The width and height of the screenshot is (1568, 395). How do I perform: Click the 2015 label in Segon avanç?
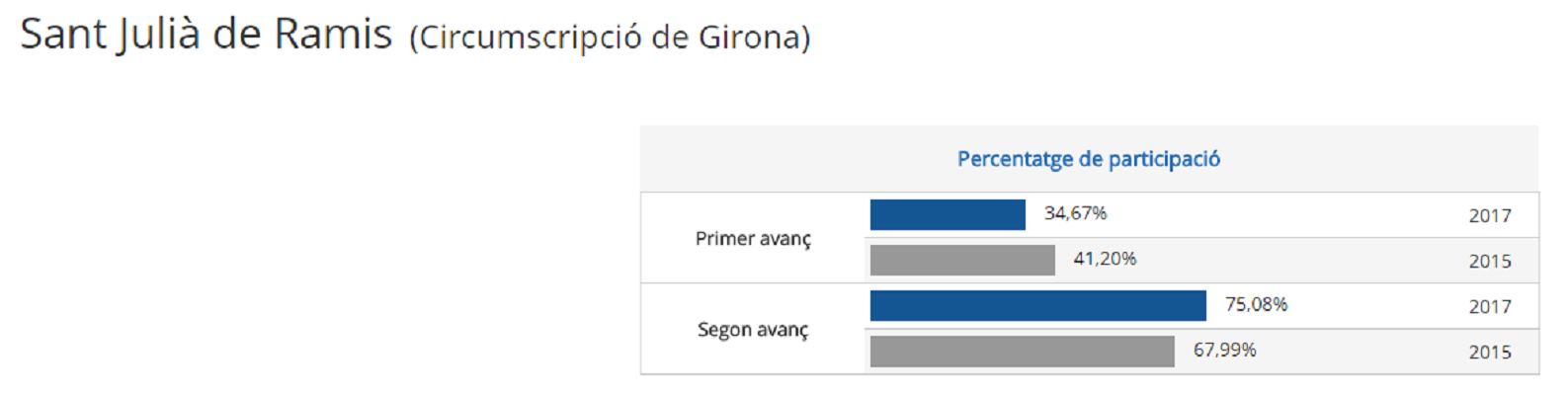(x=1490, y=353)
